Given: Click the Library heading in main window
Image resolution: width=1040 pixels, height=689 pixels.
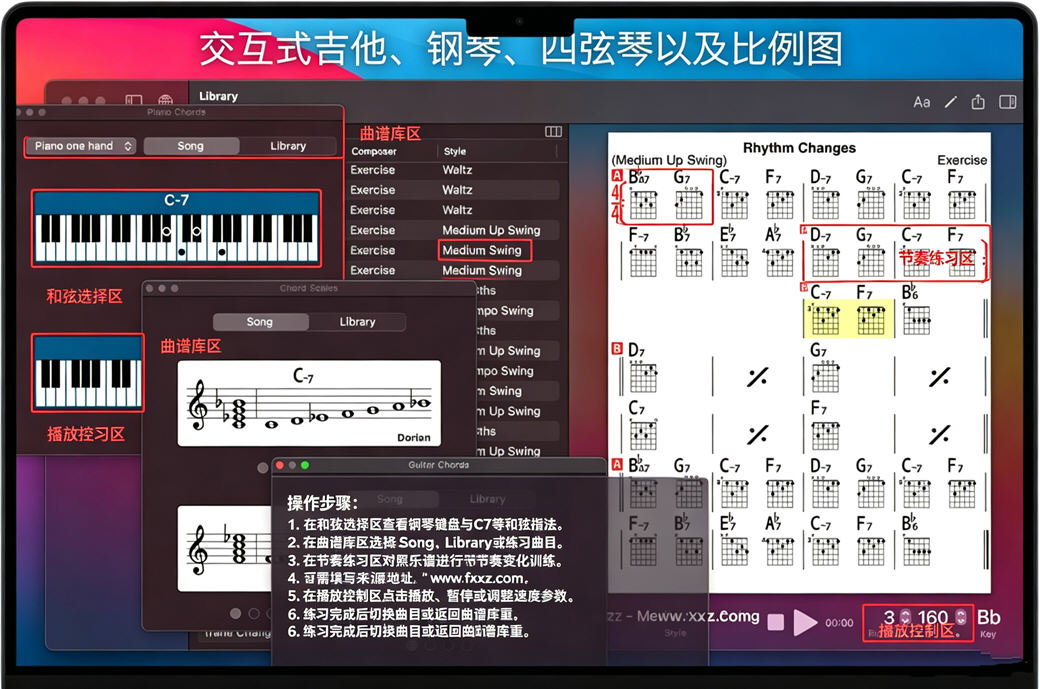Looking at the screenshot, I should coord(218,96).
